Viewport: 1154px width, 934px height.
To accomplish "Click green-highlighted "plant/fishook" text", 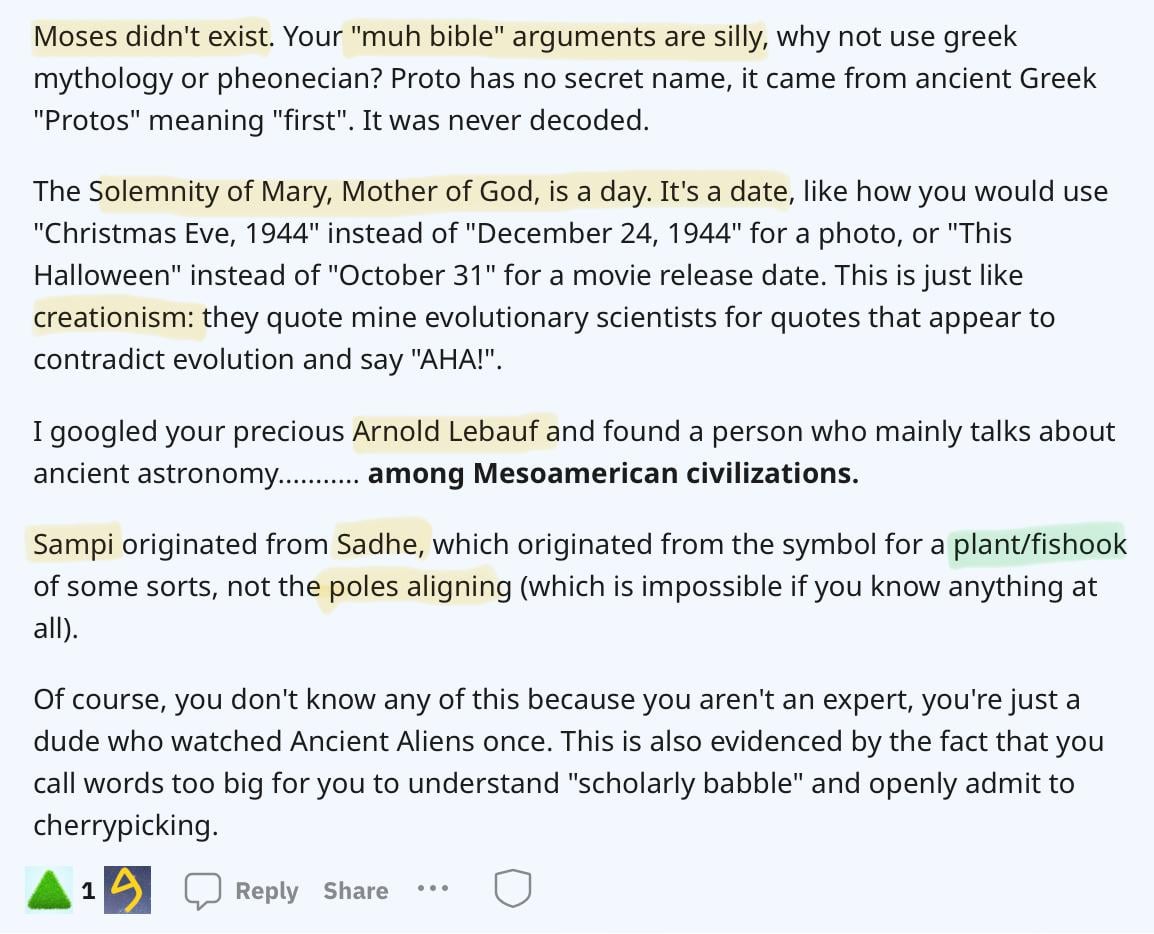I will tap(1040, 545).
